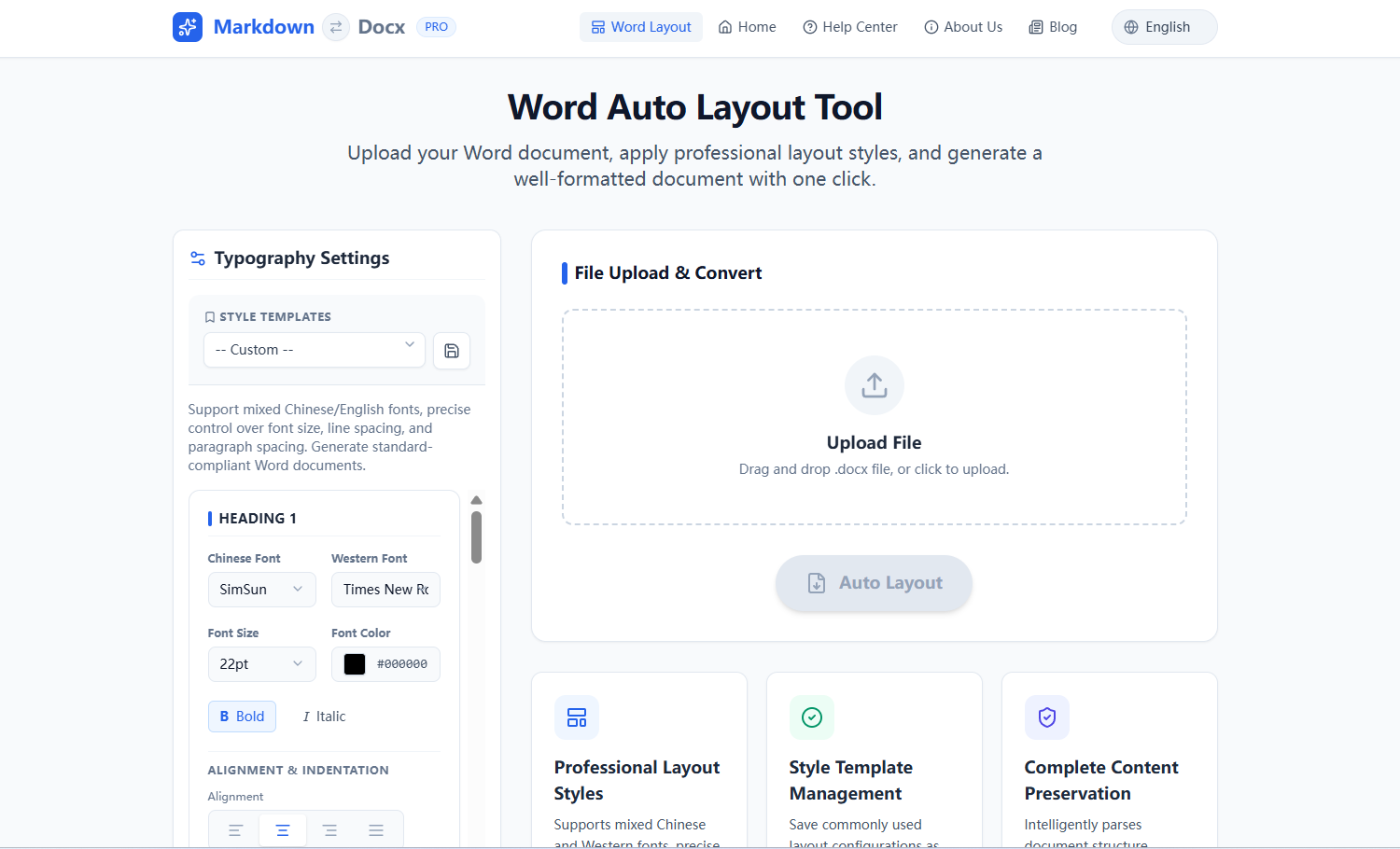Click the scroll up arrow in settings panel
The width and height of the screenshot is (1400, 849).
click(x=476, y=500)
